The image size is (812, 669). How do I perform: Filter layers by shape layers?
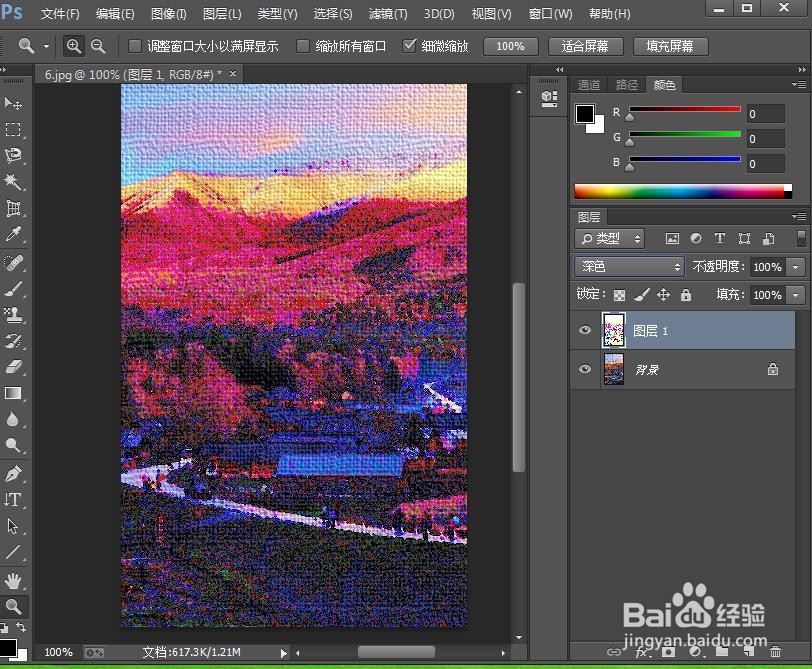(x=744, y=238)
